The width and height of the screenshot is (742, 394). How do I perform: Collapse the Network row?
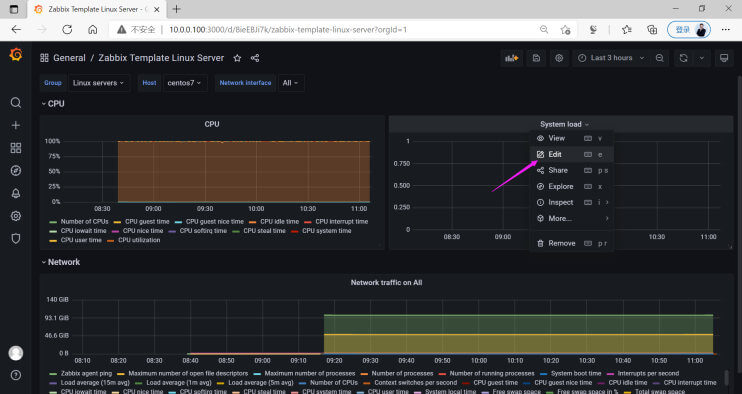[x=61, y=262]
